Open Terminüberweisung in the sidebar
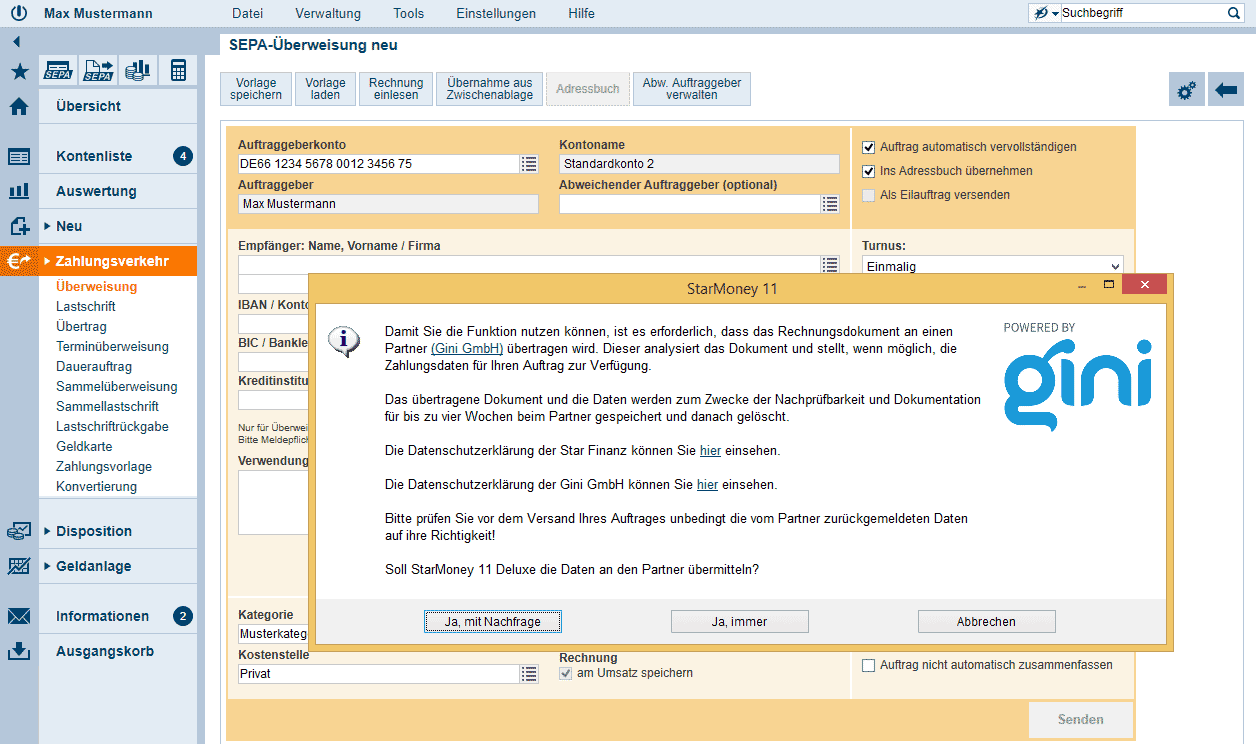 [112, 347]
